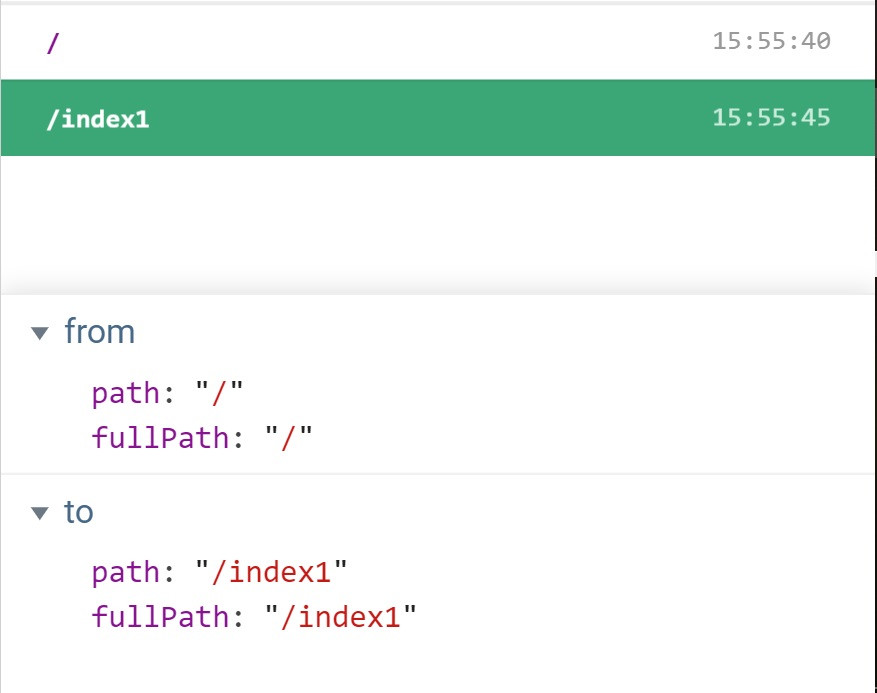Click the 'path' key under from
877x693 pixels.
[125, 393]
